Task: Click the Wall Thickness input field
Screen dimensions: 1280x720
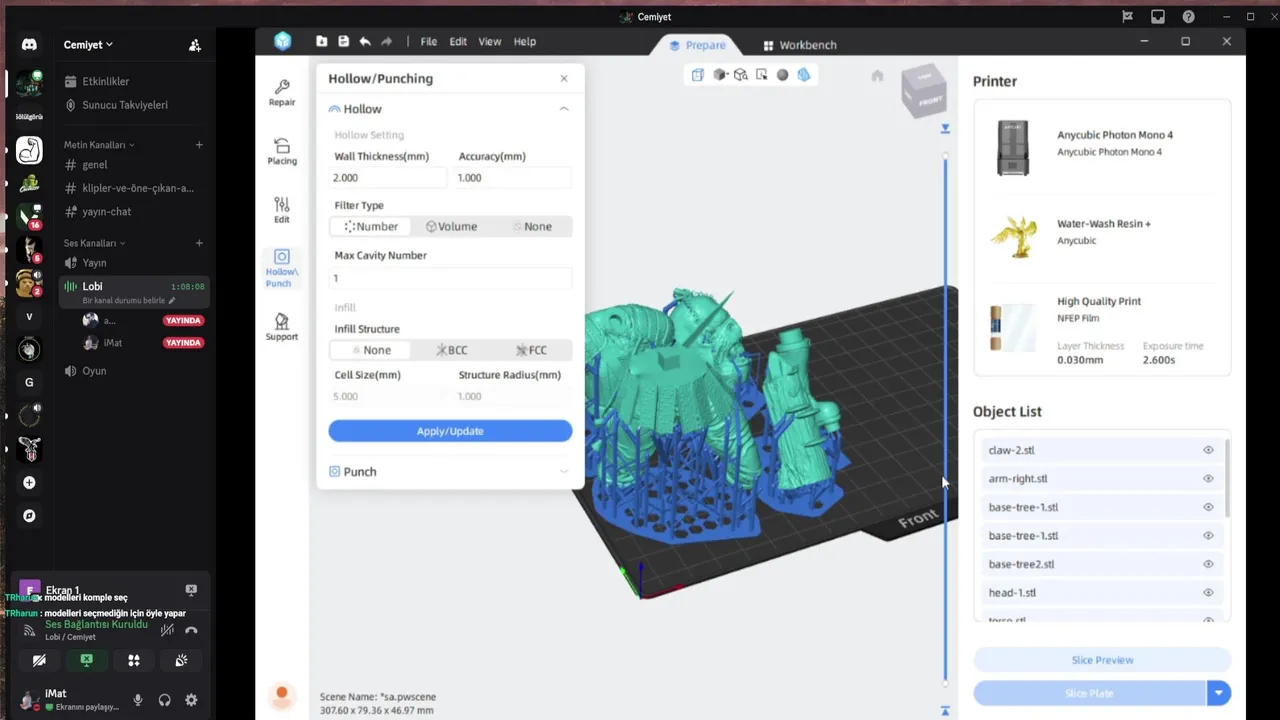Action: click(388, 178)
